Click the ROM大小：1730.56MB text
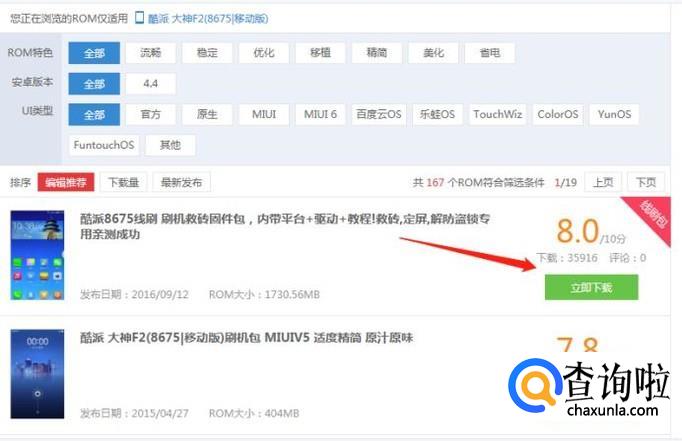 [264, 295]
